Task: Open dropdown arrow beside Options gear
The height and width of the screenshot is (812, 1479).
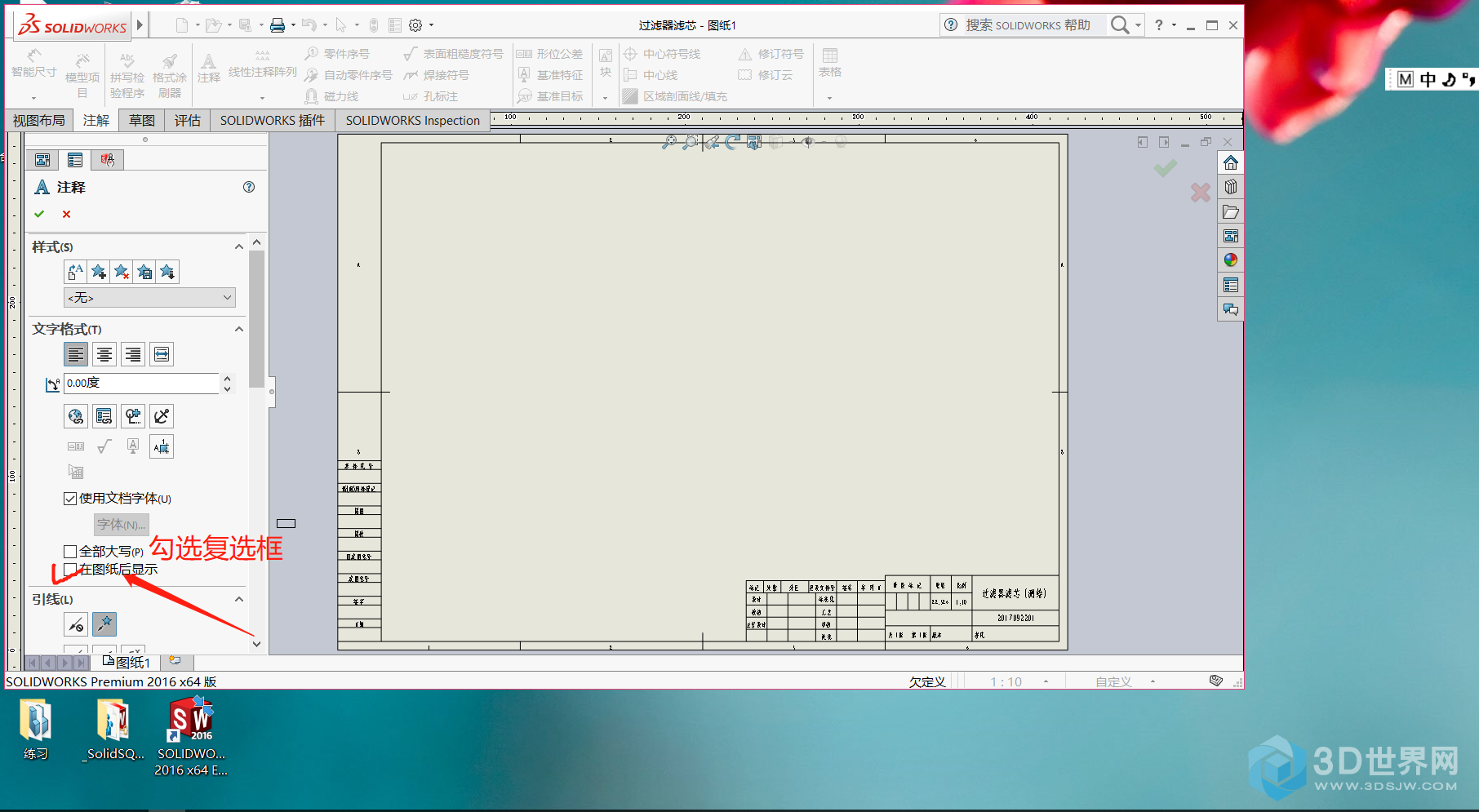Action: (x=431, y=25)
